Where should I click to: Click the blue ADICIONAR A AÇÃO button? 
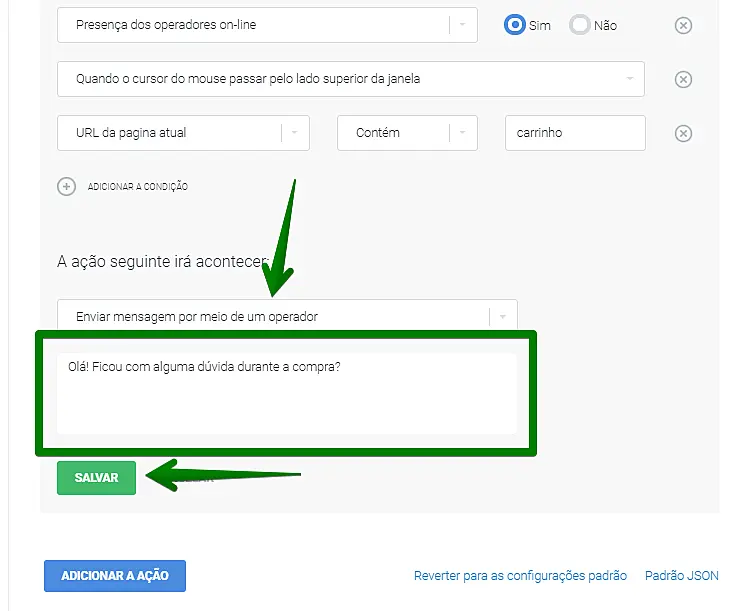coord(115,576)
